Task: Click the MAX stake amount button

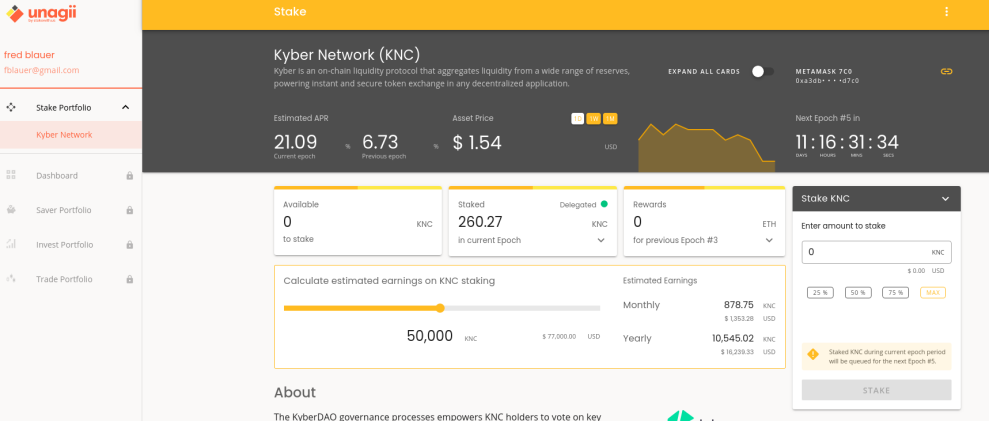Action: click(x=933, y=293)
